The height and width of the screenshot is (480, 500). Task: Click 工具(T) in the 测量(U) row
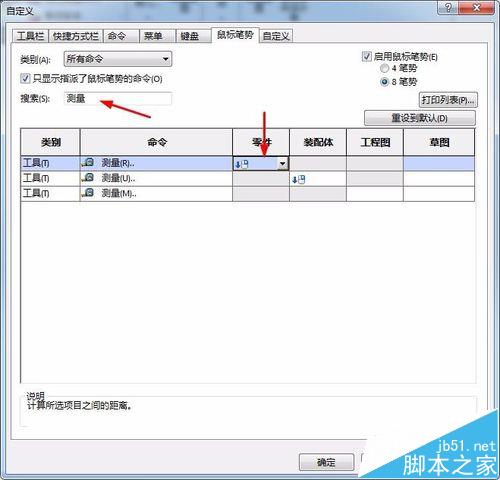[x=36, y=178]
